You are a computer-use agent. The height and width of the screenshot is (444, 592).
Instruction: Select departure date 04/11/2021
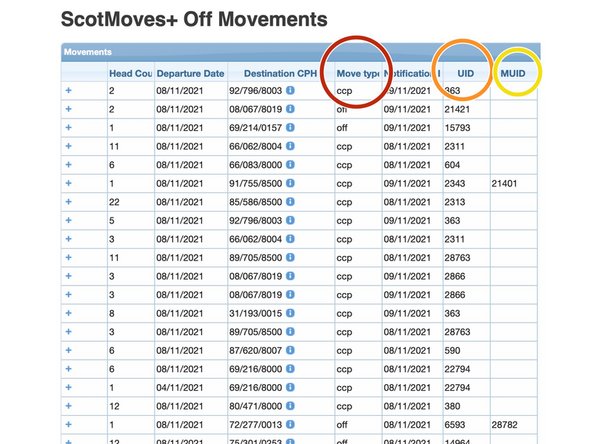click(x=180, y=388)
